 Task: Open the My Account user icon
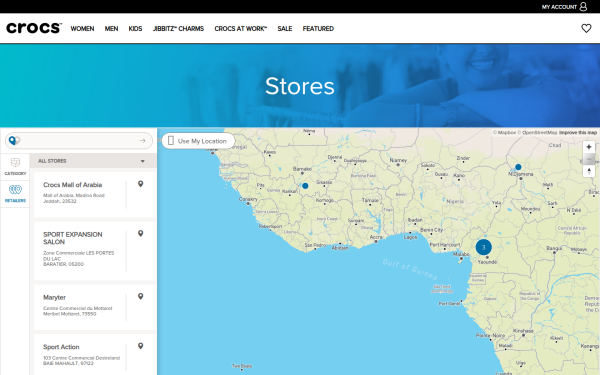pos(583,7)
